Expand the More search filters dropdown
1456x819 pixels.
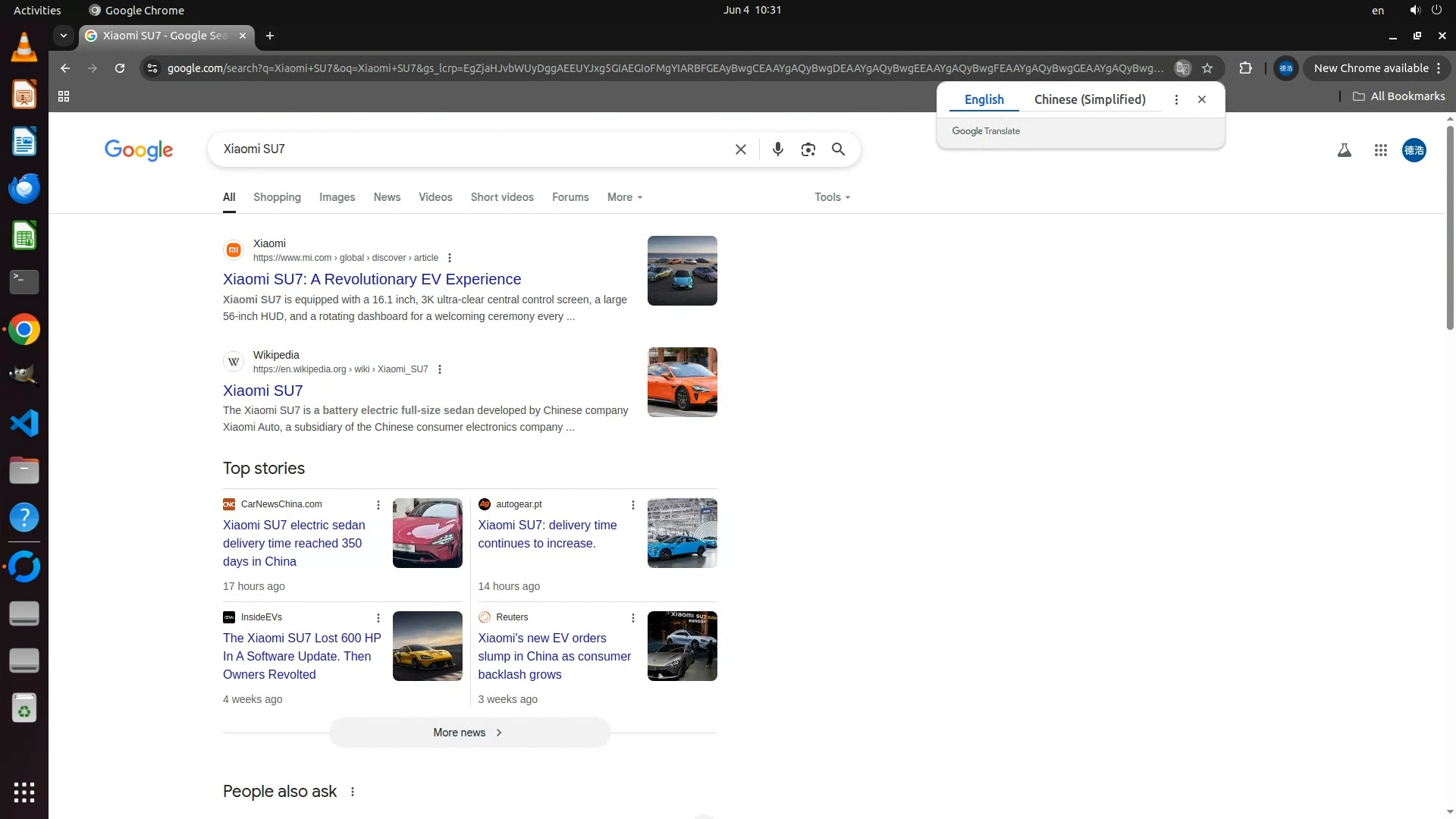pos(624,197)
